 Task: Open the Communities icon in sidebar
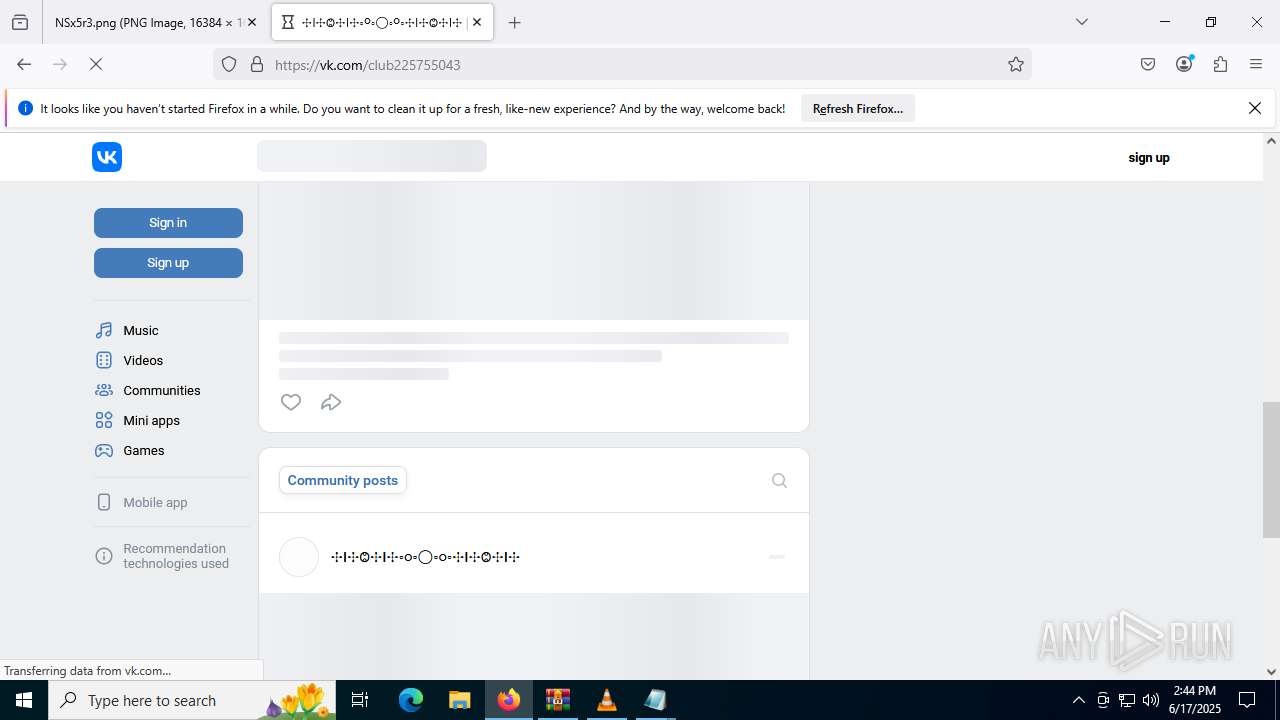click(x=104, y=390)
